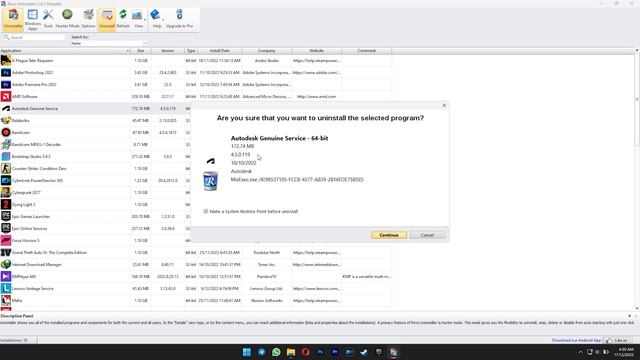
Task: Click the Continue button in dialog
Action: pos(389,235)
